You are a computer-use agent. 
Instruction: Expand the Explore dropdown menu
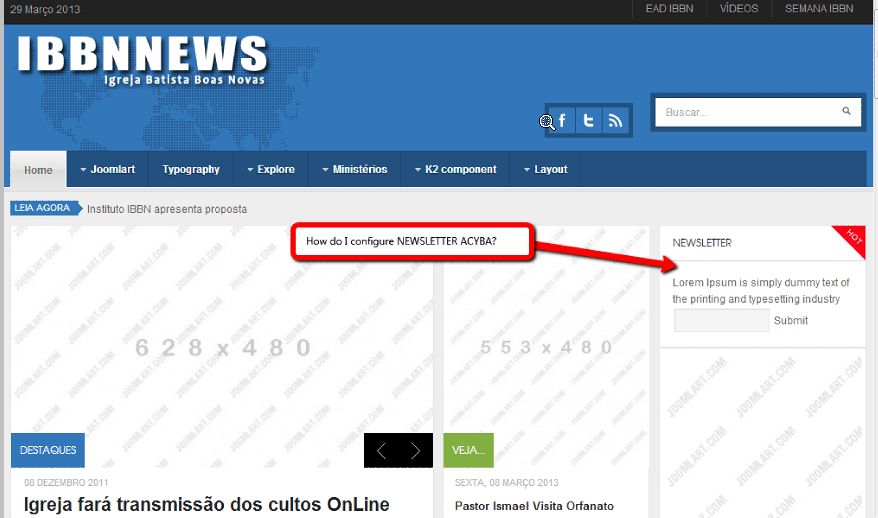pos(271,169)
